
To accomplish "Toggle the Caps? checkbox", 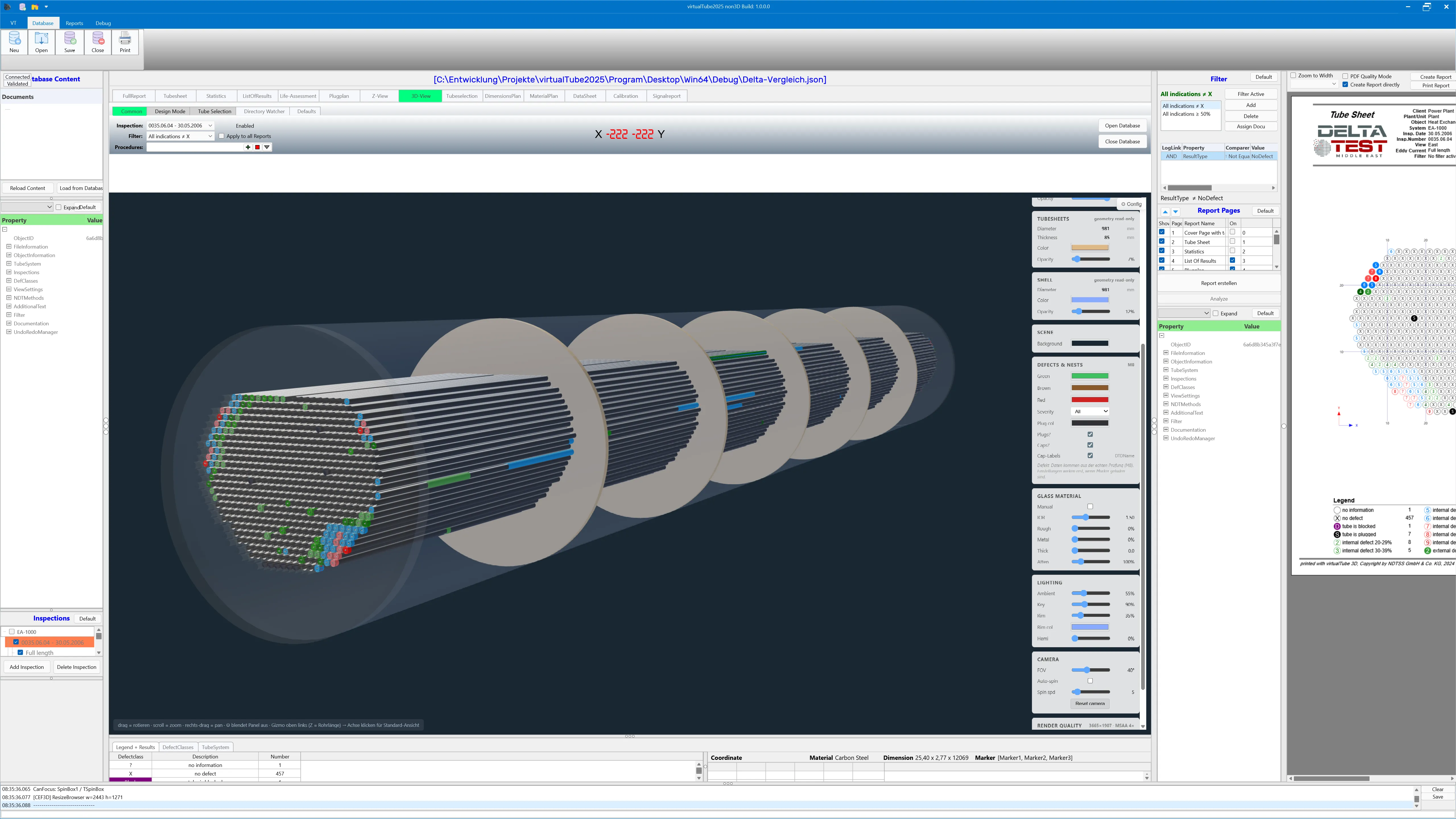I will click(1090, 445).
